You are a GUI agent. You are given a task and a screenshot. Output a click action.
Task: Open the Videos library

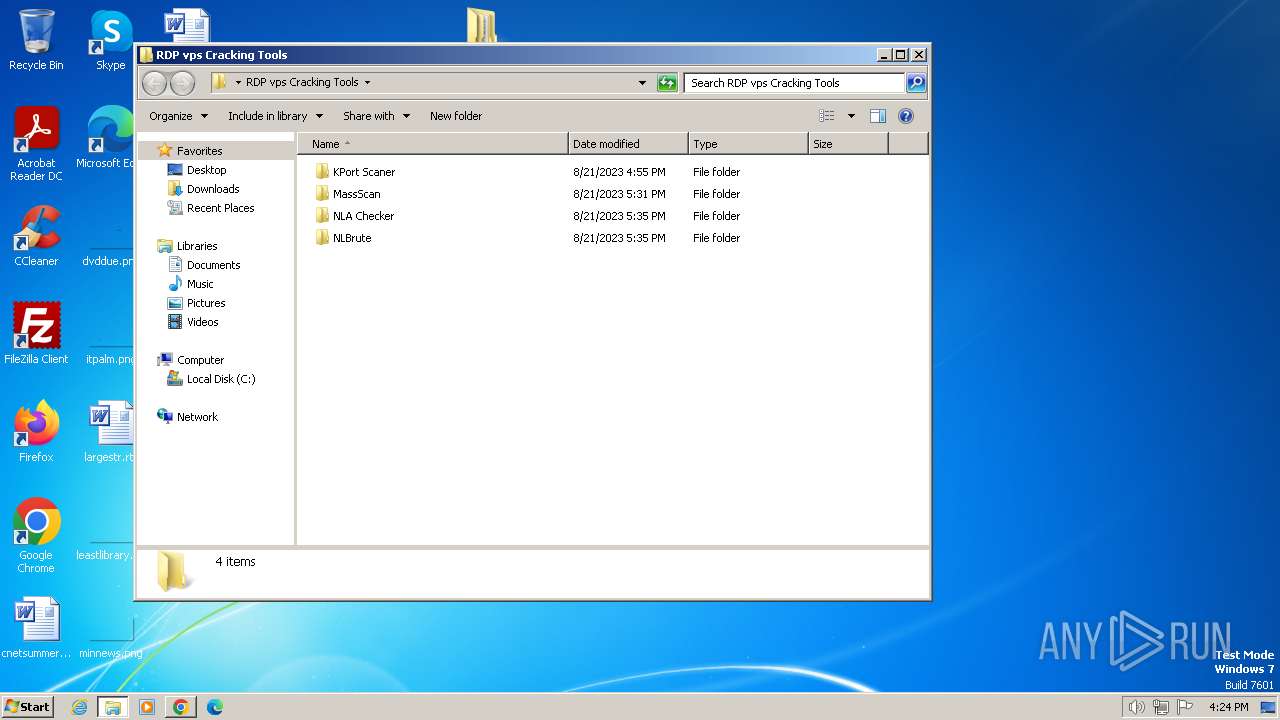pyautogui.click(x=202, y=322)
